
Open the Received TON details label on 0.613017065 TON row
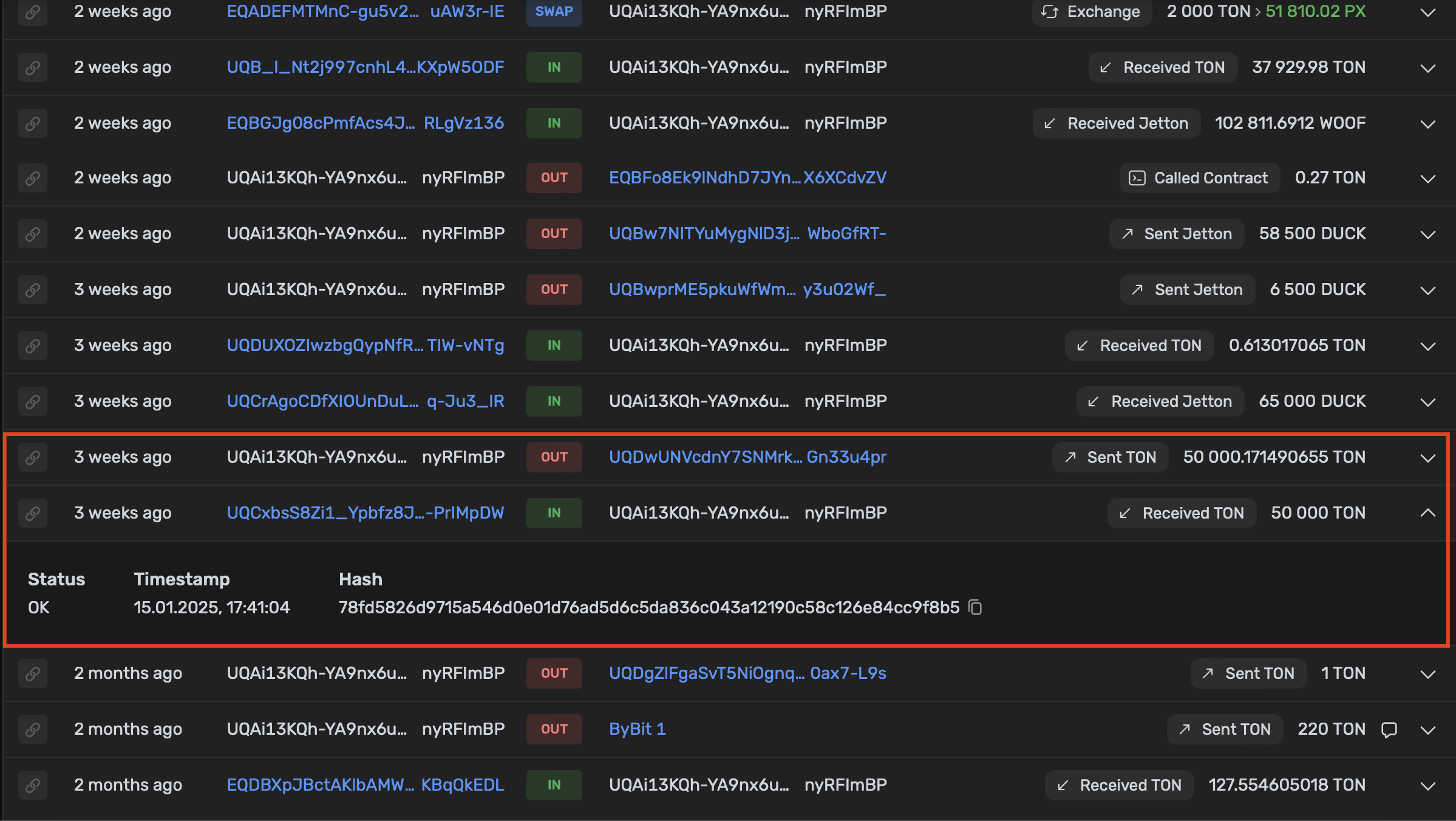[x=1139, y=345]
